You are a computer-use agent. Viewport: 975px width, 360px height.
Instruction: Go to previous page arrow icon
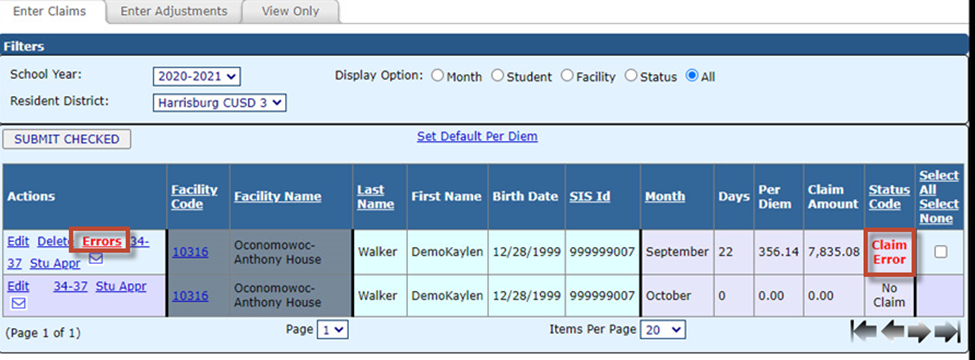[x=892, y=331]
